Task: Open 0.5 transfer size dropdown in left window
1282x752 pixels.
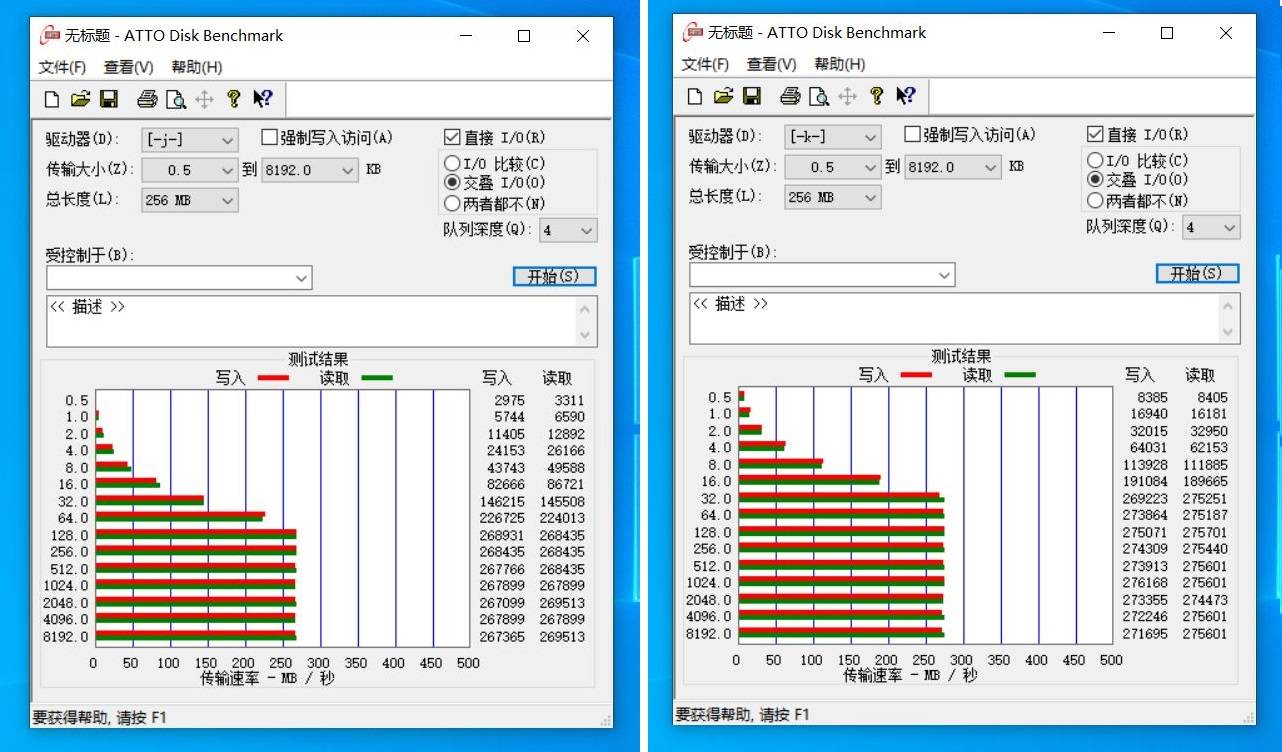Action: (190, 170)
